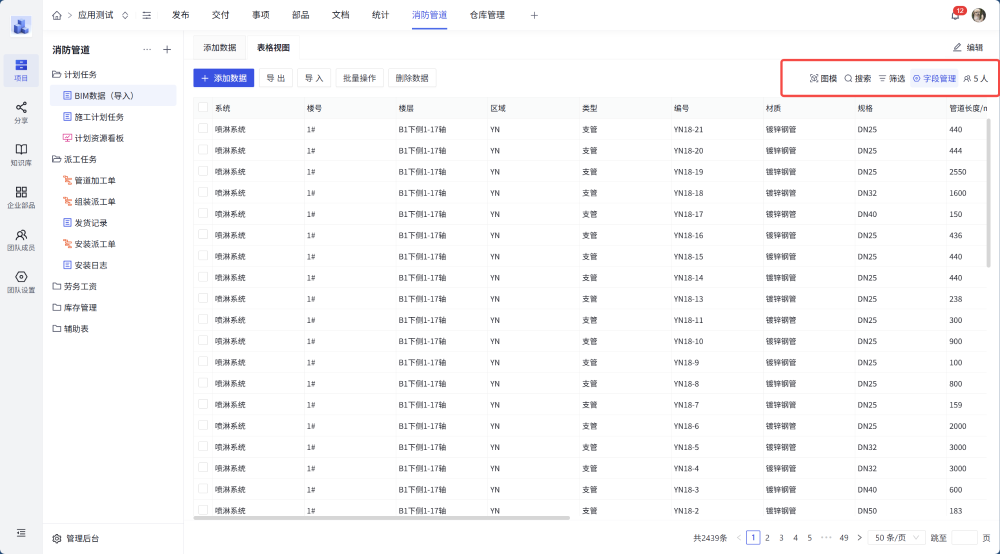Screen dimensions: 1000x554
Task: Click the notification bell icon
Action: coord(955,15)
